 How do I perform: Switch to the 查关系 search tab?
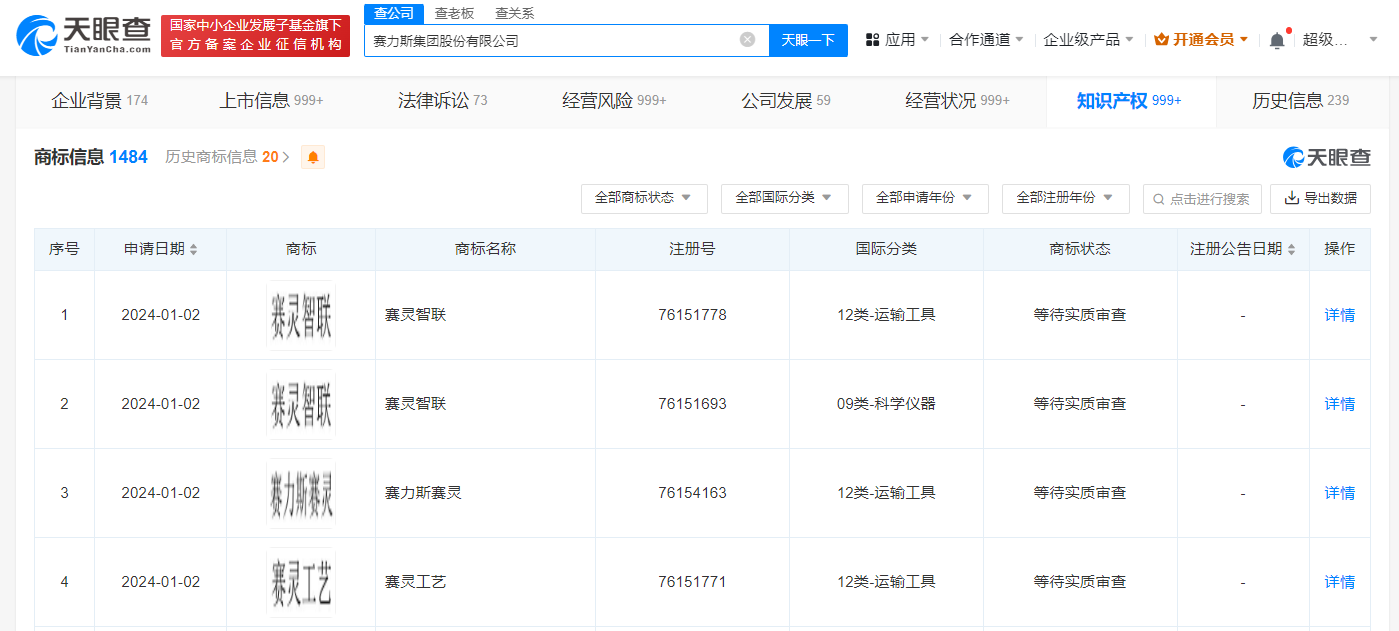514,13
